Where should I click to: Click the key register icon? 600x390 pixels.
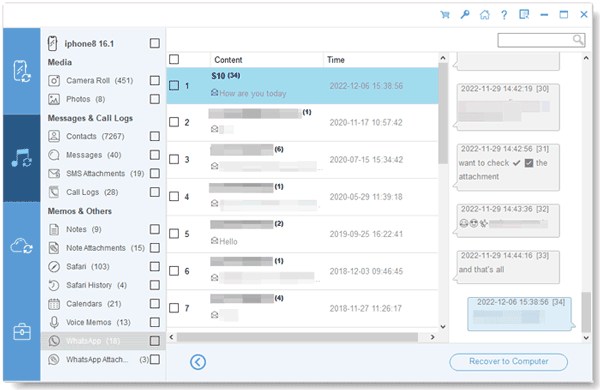(x=465, y=15)
